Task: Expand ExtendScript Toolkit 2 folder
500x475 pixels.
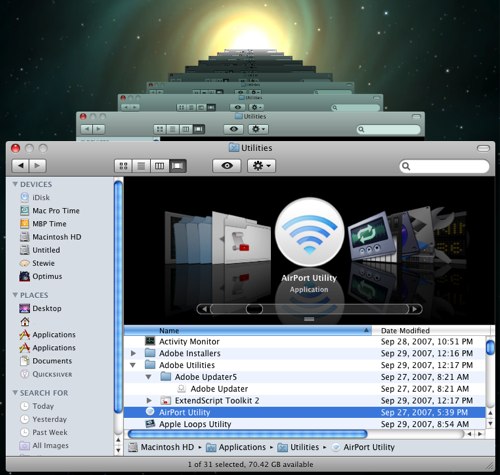Action: coord(149,400)
